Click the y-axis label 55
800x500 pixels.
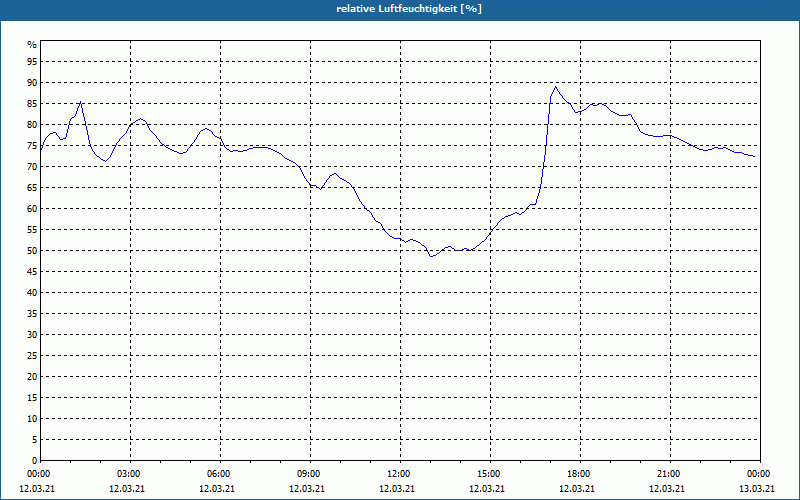(32, 230)
